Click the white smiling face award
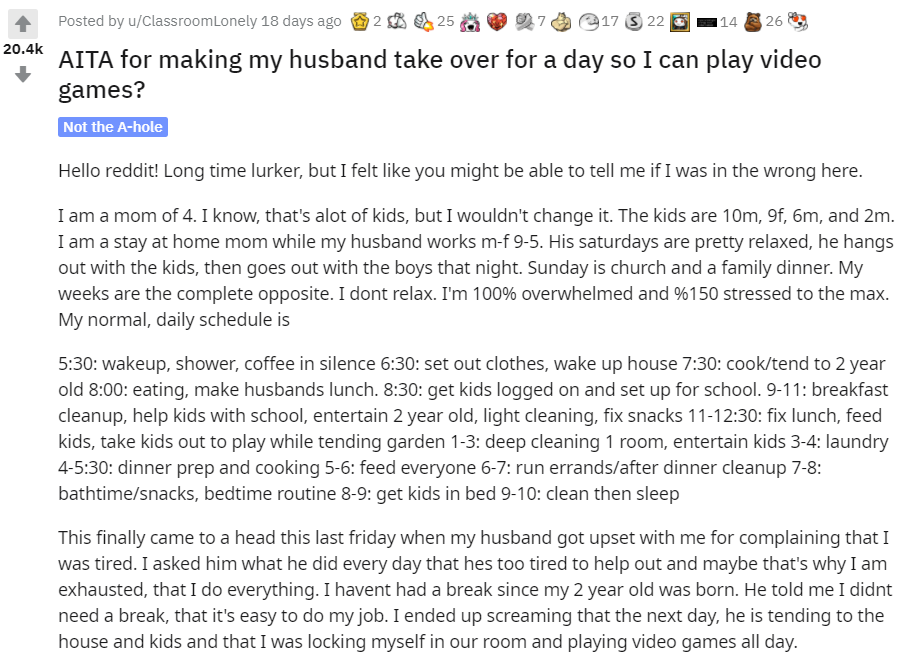This screenshot has height=658, width=916. point(589,22)
